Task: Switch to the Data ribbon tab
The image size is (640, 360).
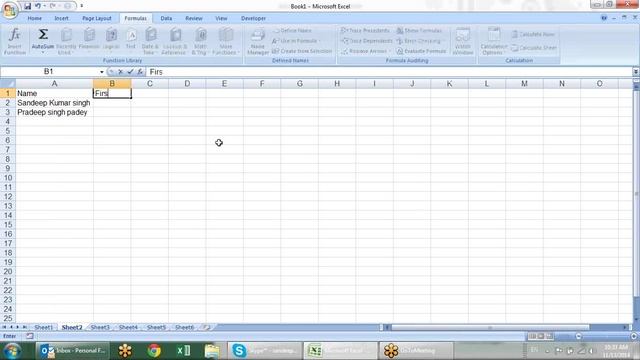Action: 166,18
